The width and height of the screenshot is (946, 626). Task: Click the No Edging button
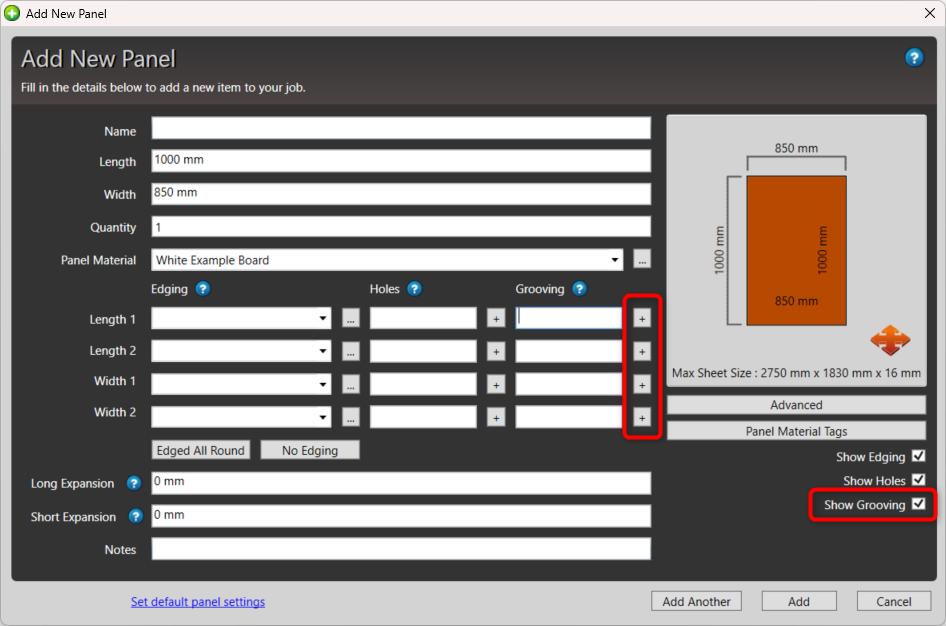[310, 450]
